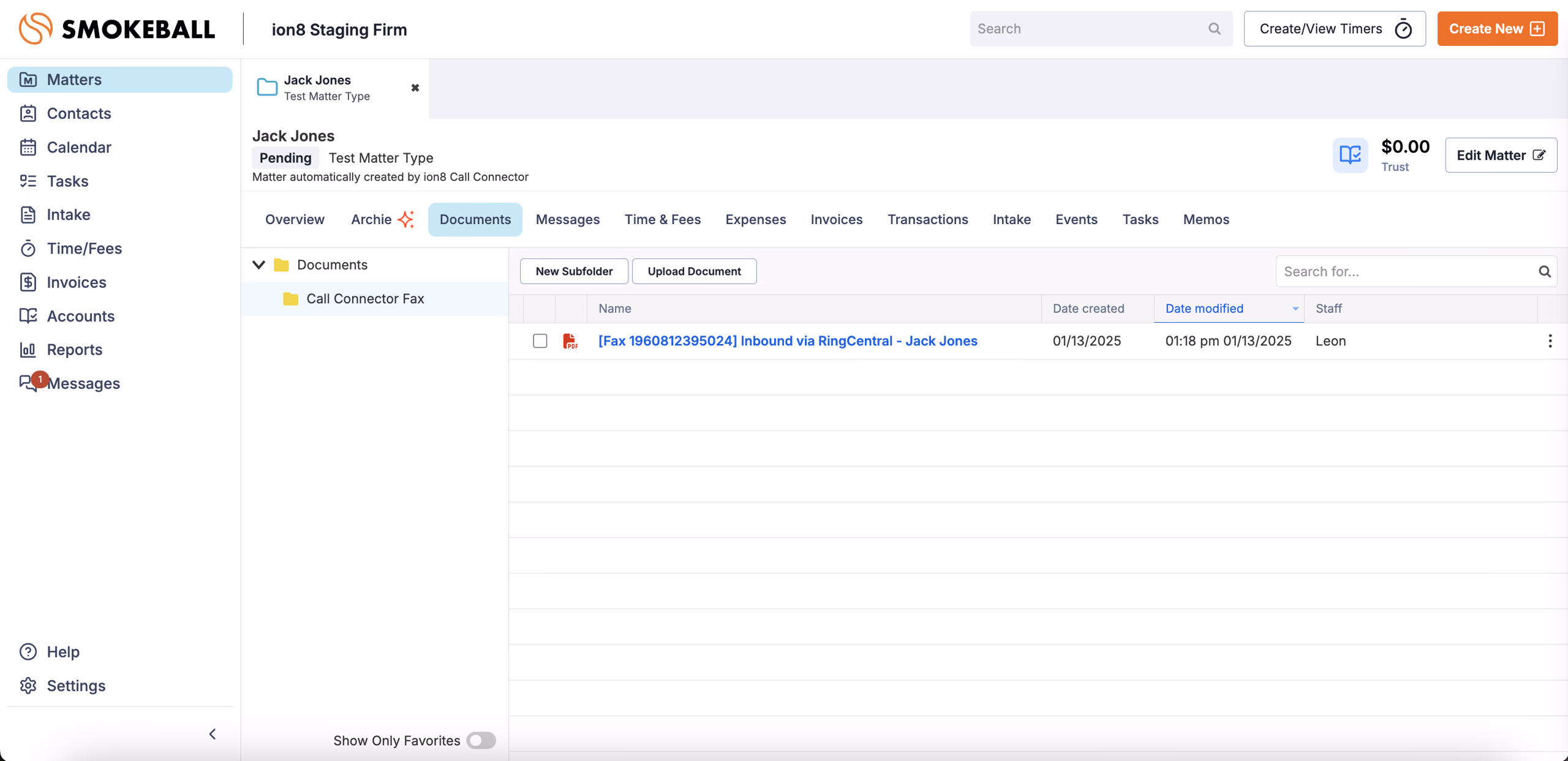Screen dimensions: 1568x761
Task: Toggle Show Only Favorites switch
Action: 481,741
